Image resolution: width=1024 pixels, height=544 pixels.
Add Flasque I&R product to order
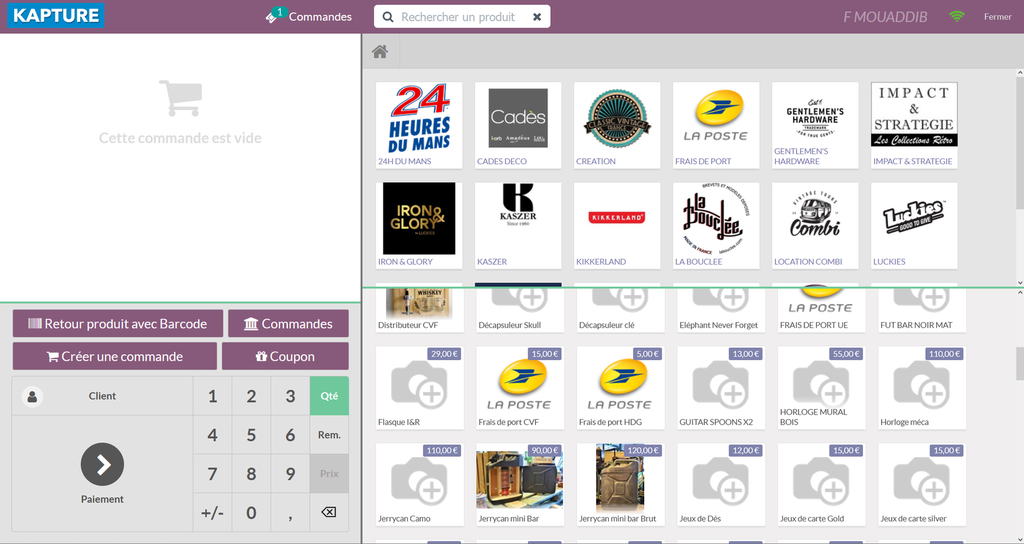click(420, 387)
